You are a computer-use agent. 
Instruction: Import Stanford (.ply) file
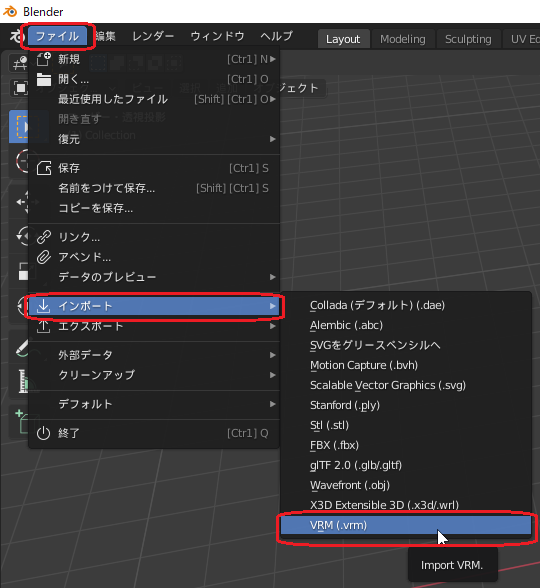click(406, 405)
